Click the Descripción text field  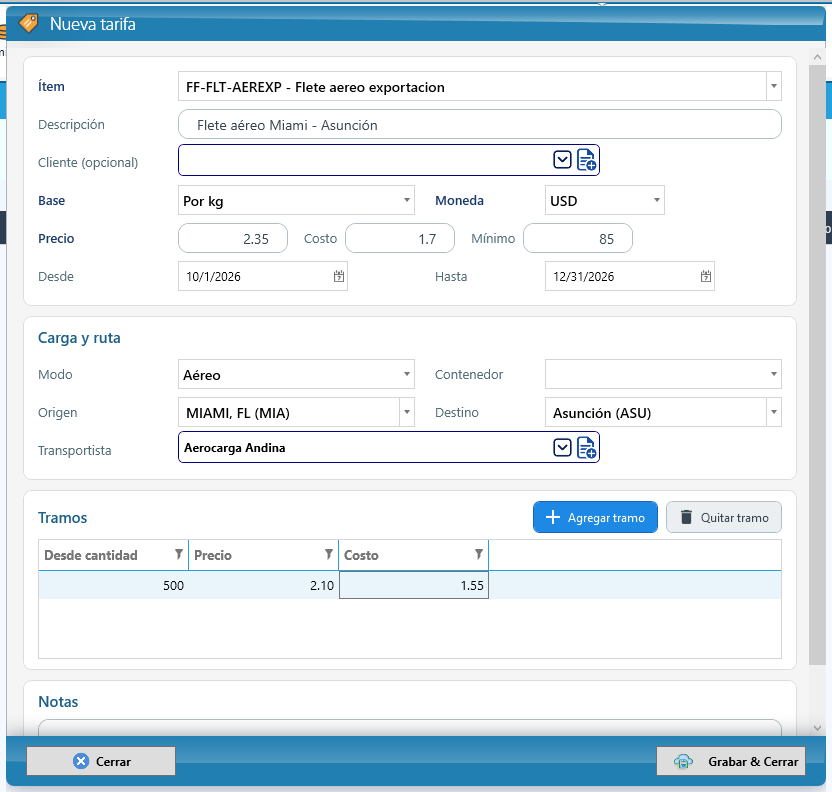tap(480, 125)
